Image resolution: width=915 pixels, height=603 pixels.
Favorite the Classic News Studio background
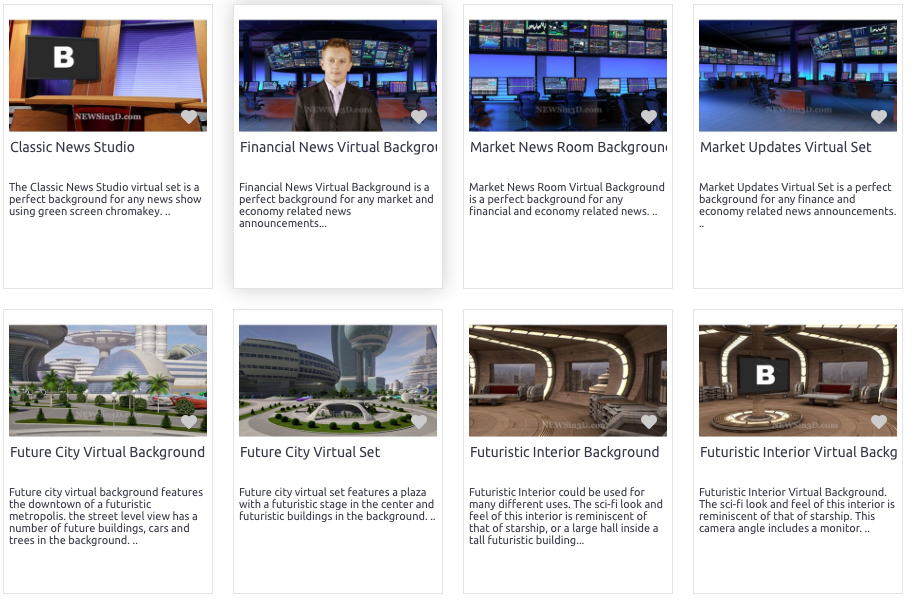189,117
